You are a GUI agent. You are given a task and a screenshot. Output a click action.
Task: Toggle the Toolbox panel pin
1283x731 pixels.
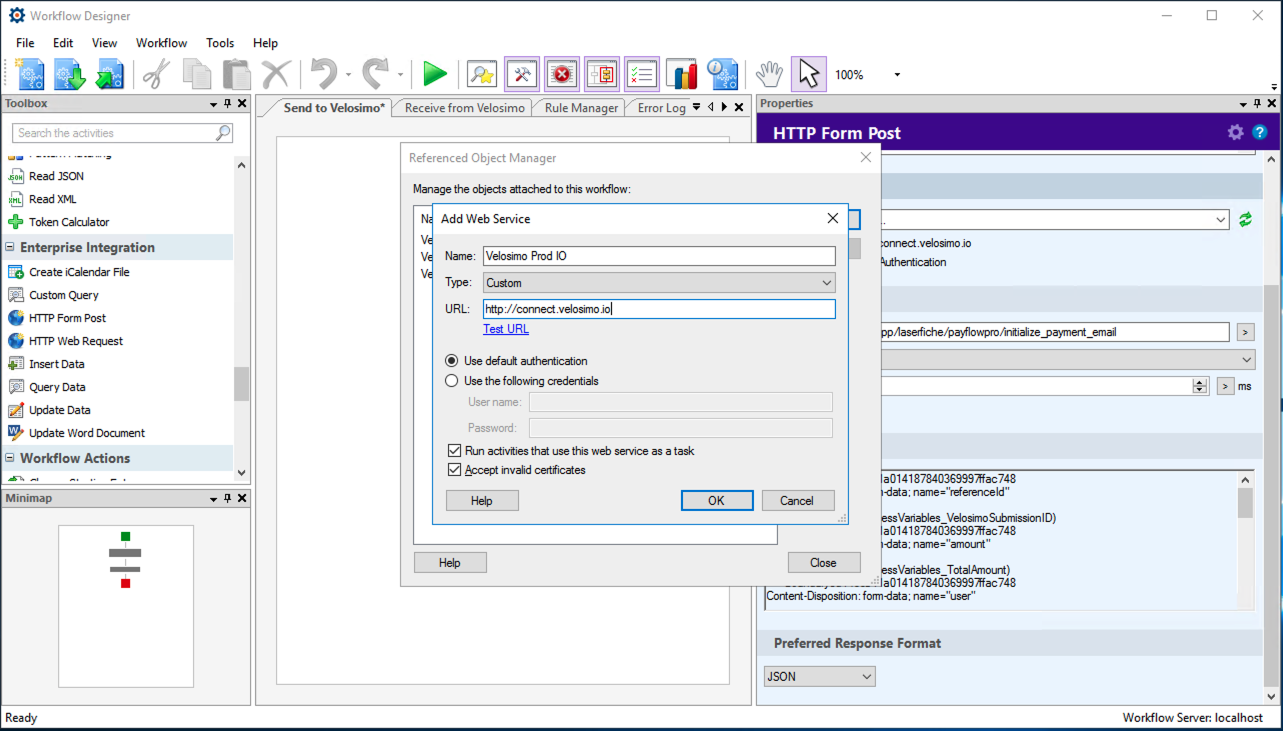click(228, 104)
